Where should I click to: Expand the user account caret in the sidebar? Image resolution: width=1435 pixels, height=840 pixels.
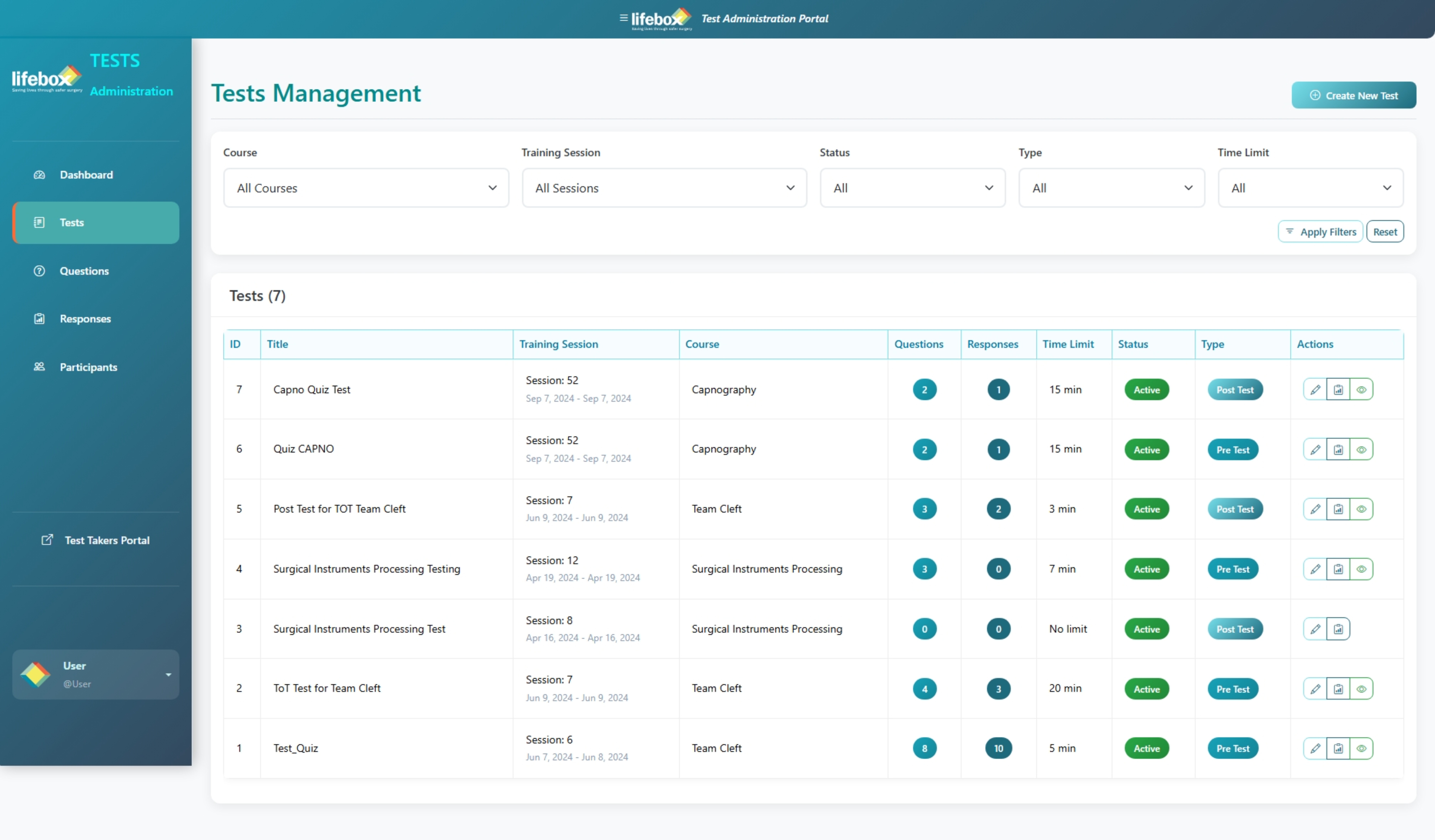coord(169,675)
